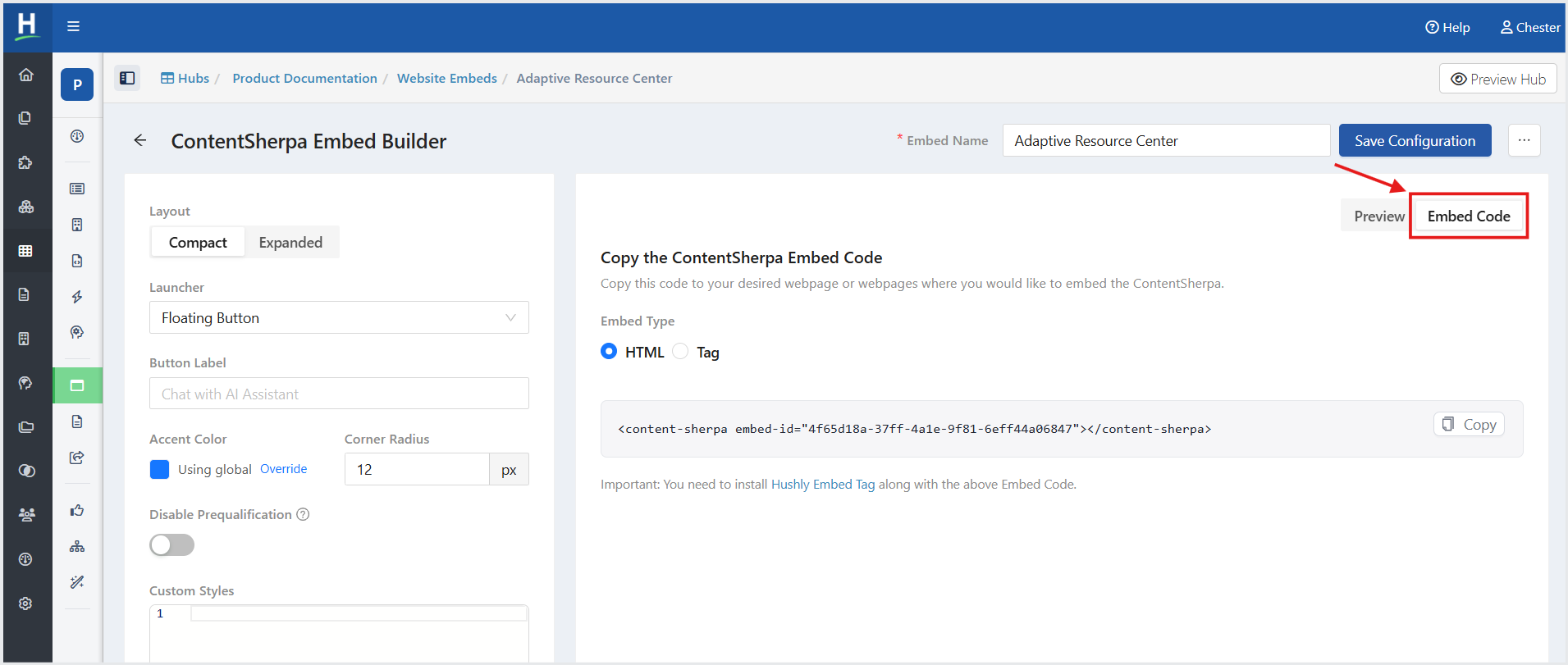
Task: Open the share export icon in light sidebar
Action: tap(77, 458)
